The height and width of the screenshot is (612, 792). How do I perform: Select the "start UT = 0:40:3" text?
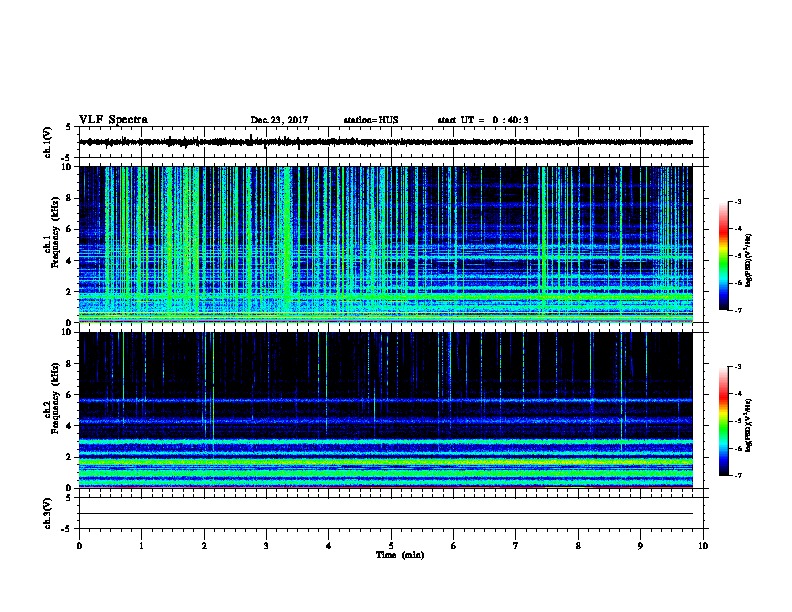click(x=483, y=120)
